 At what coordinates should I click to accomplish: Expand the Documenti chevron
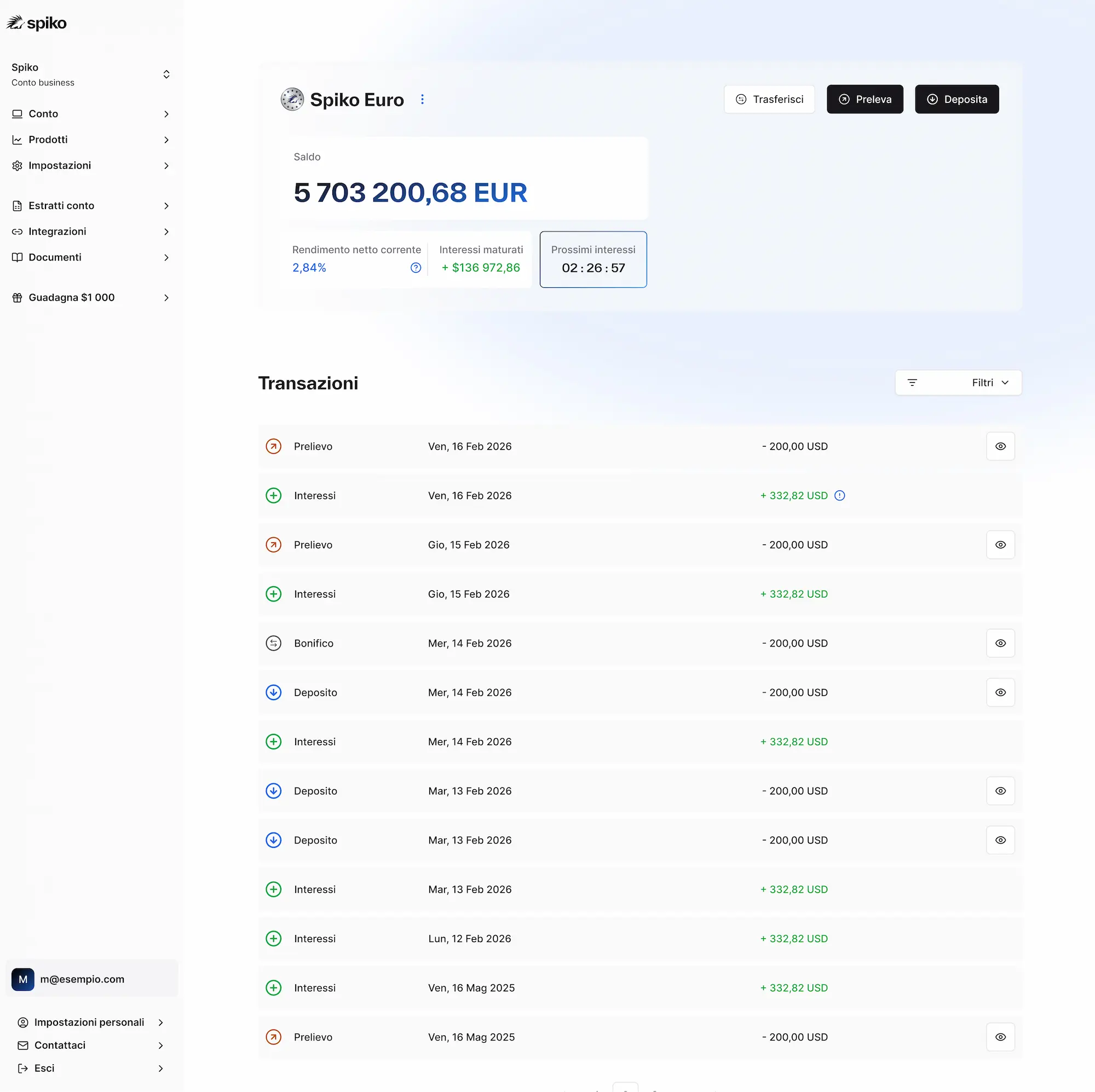coord(166,257)
